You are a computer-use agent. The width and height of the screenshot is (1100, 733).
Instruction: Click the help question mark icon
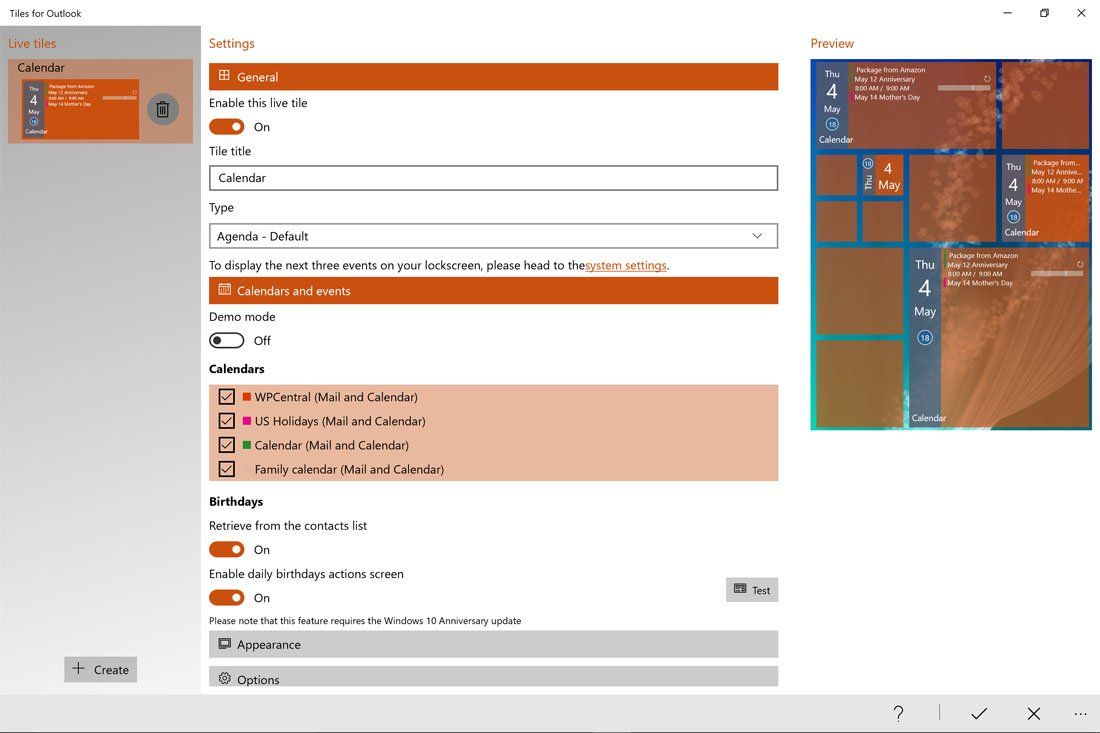pyautogui.click(x=897, y=713)
